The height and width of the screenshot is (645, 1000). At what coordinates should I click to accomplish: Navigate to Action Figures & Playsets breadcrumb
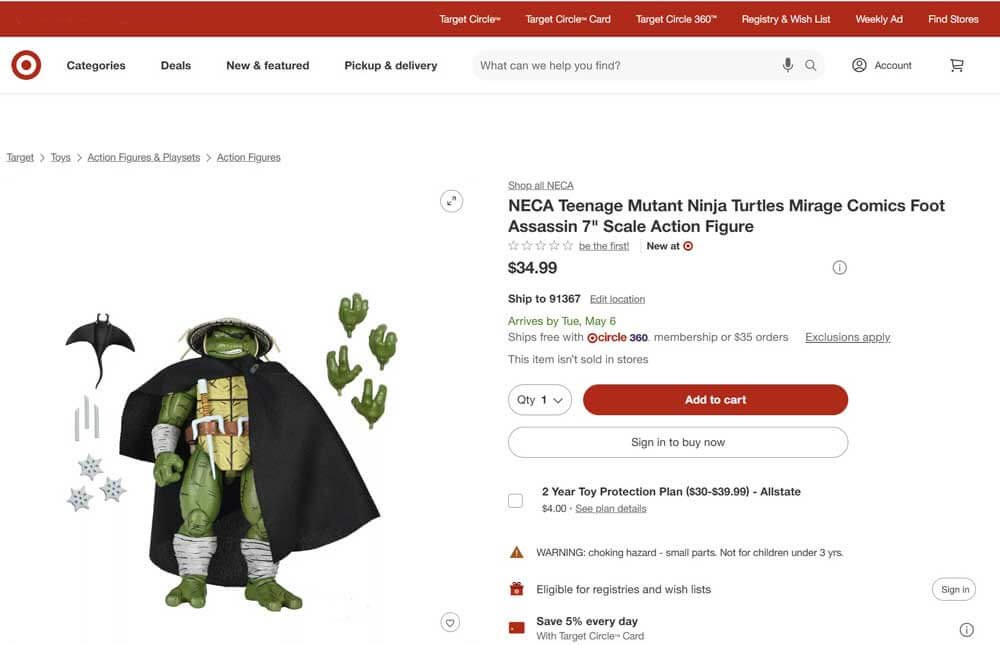point(143,157)
